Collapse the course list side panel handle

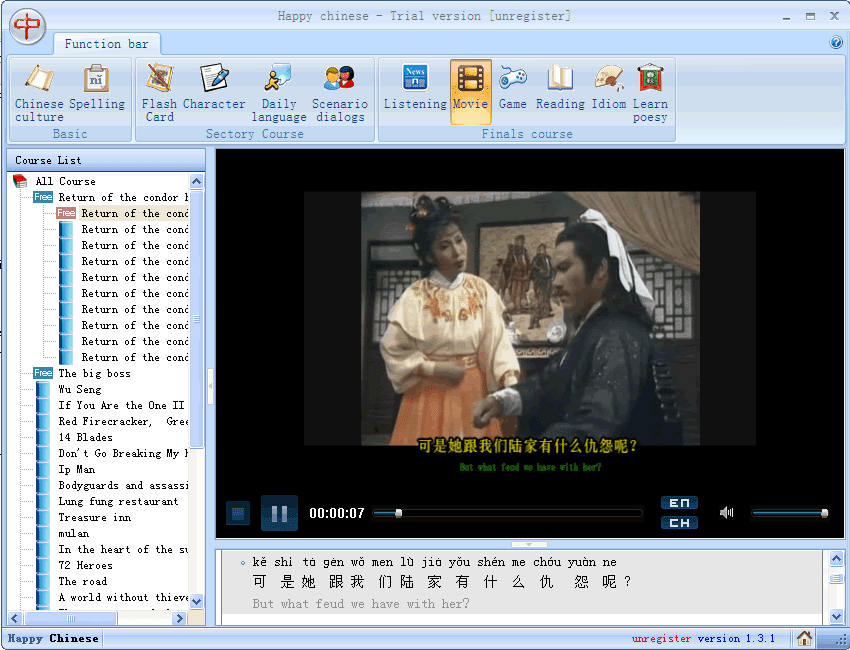click(210, 385)
